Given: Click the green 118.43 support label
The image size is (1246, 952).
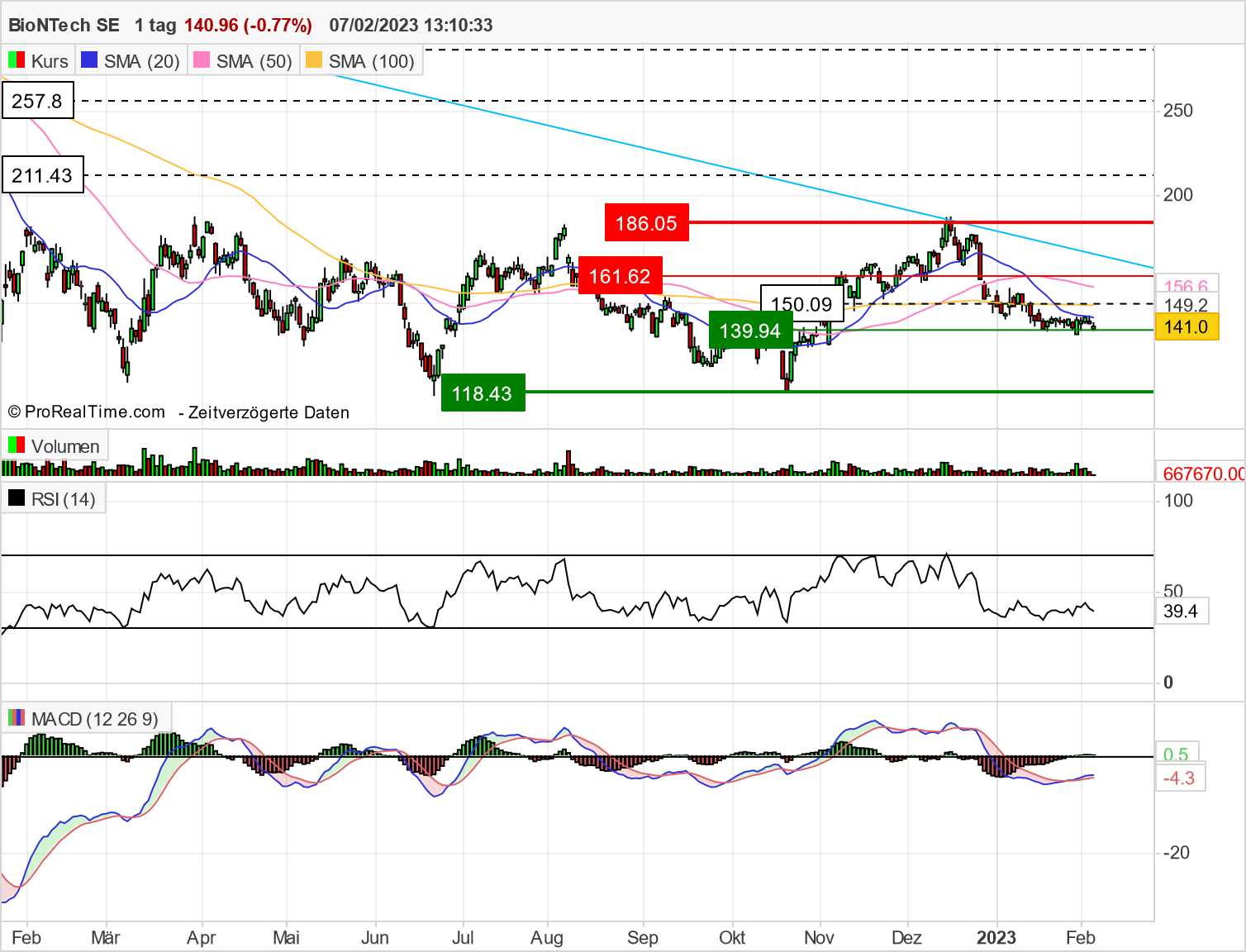Looking at the screenshot, I should tap(483, 393).
